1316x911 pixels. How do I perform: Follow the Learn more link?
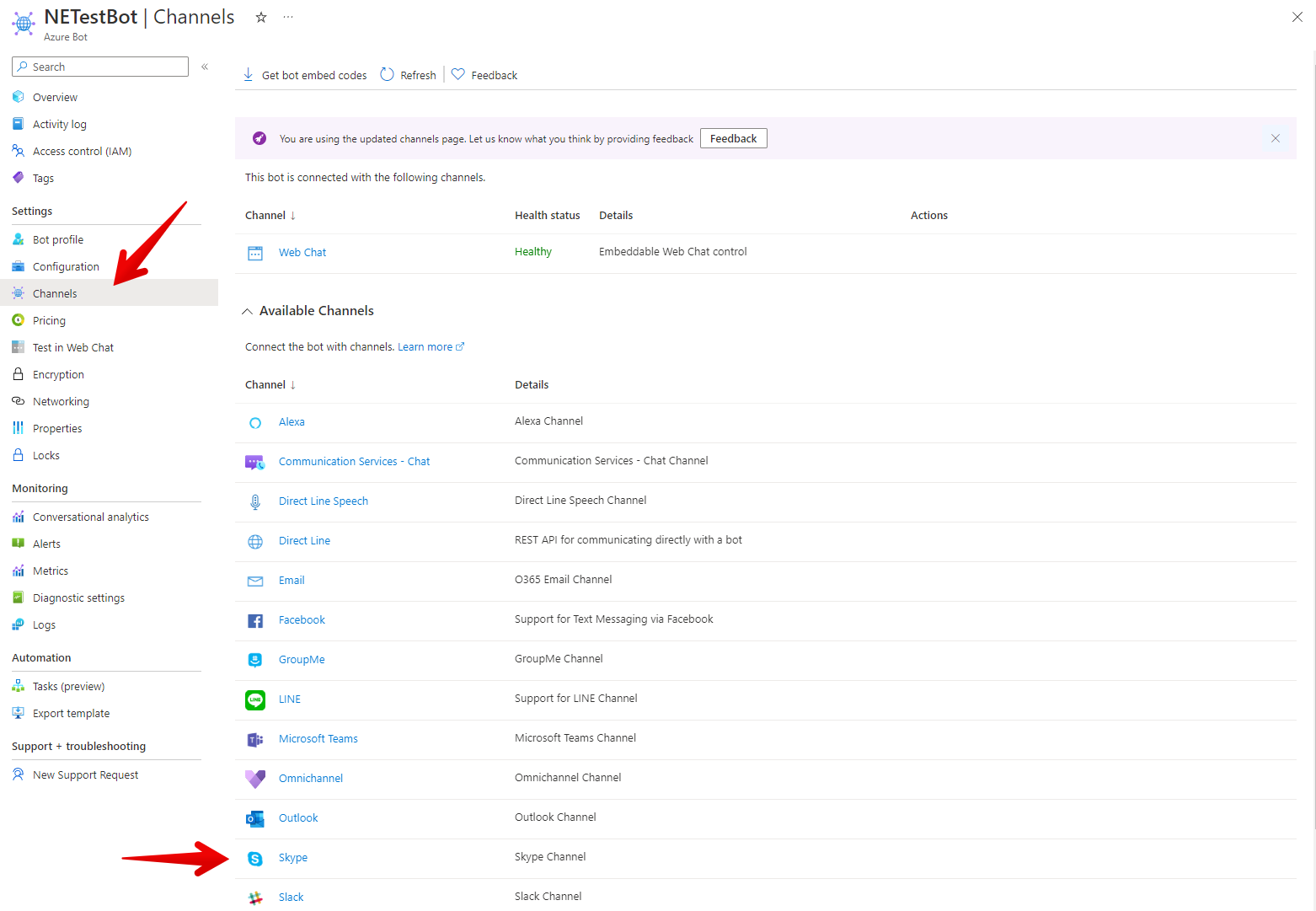[x=431, y=347]
